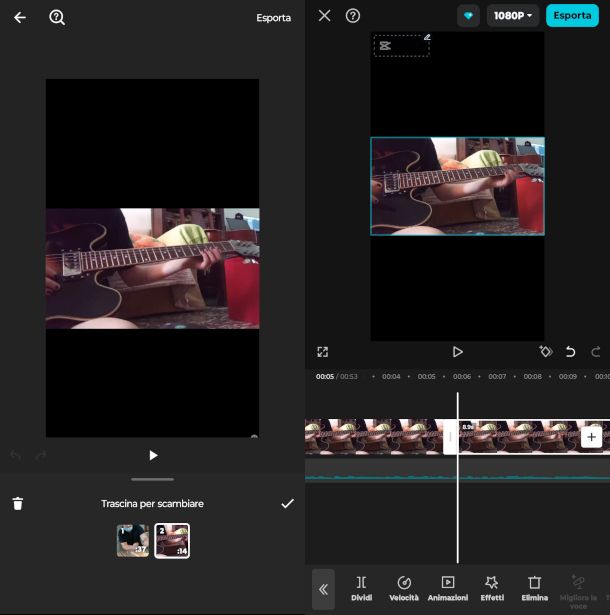
Task: Open the 1080P resolution dropdown
Action: click(x=512, y=16)
